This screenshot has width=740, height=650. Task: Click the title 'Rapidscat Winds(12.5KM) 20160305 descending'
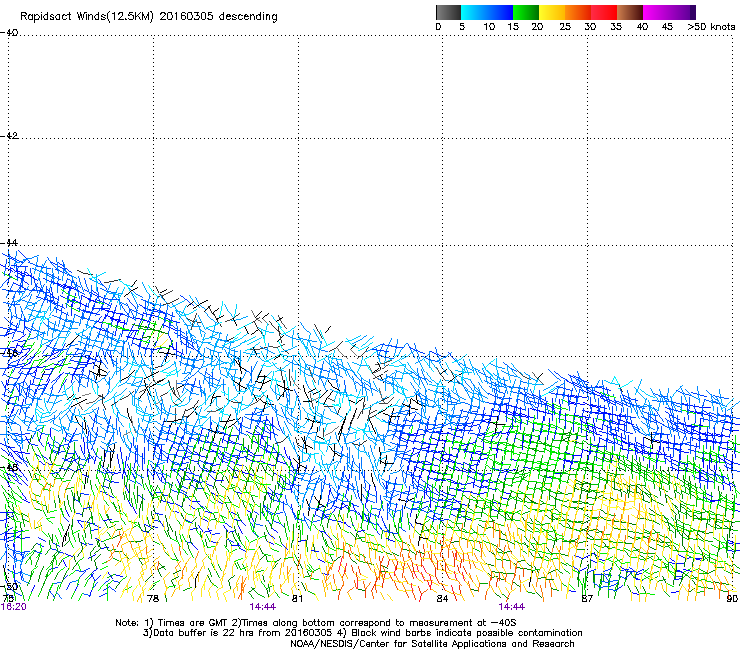[149, 17]
